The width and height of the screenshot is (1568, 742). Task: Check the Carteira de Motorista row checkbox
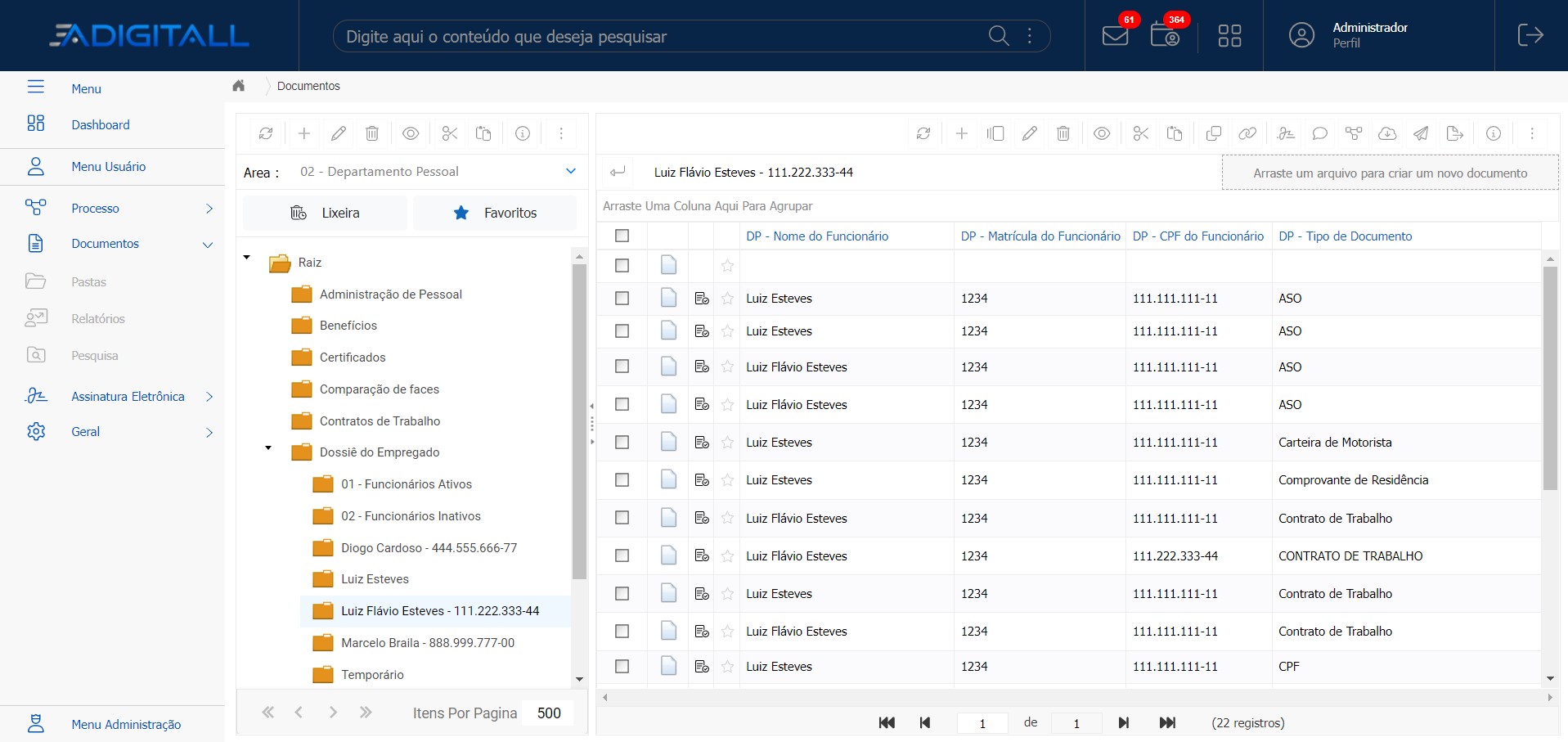622,442
